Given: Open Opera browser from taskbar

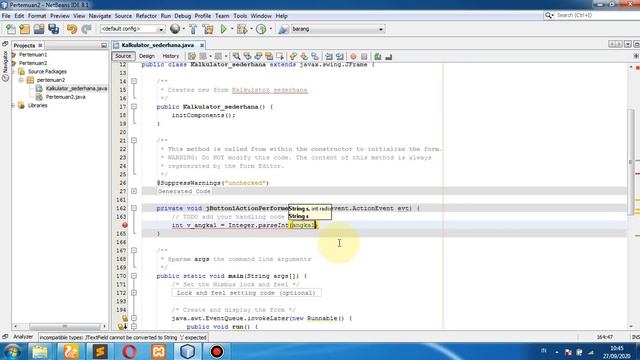Looking at the screenshot, I should coord(129,351).
